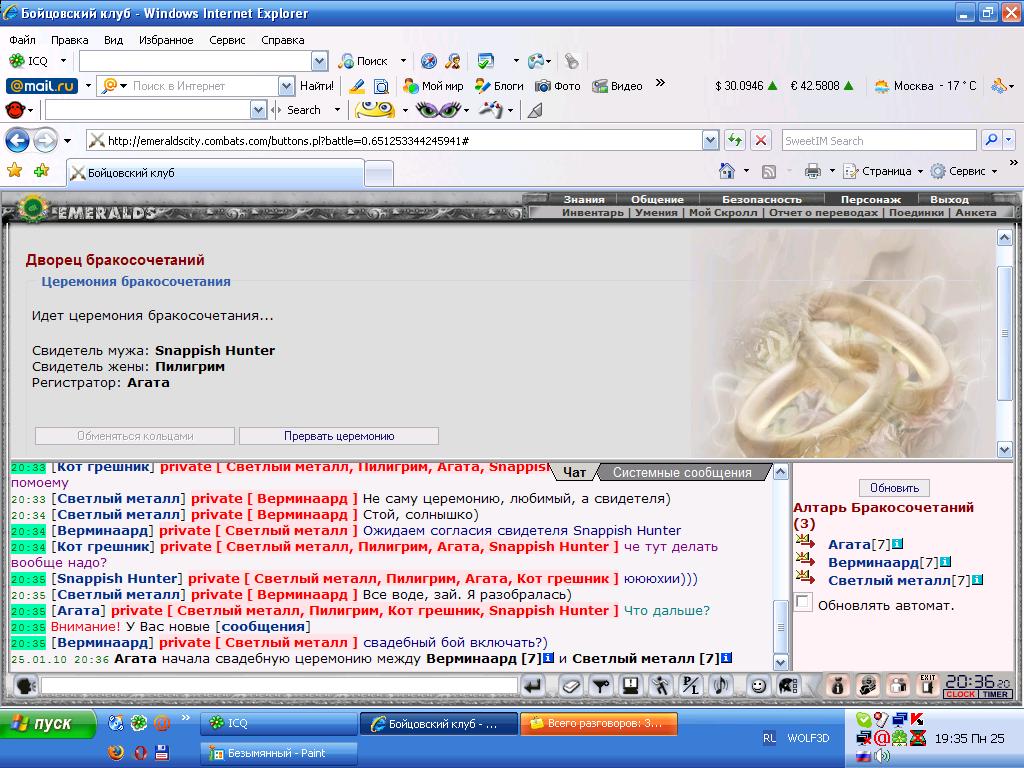Open the smiley emoticons button in chat bar
This screenshot has height=768, width=1024.
pyautogui.click(x=758, y=685)
